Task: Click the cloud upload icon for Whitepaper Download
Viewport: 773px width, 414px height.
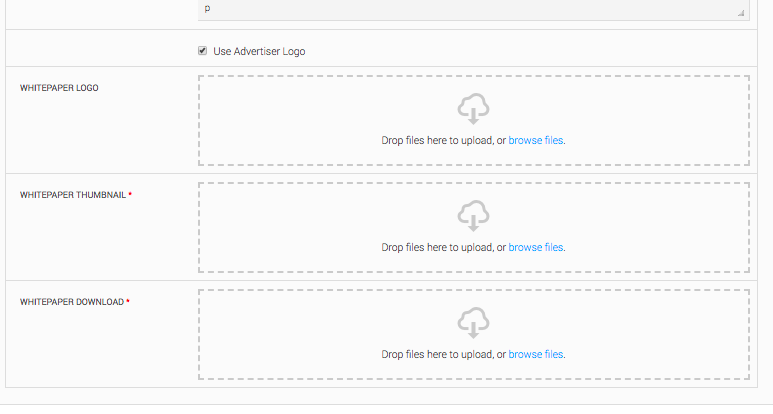Action: pos(473,322)
